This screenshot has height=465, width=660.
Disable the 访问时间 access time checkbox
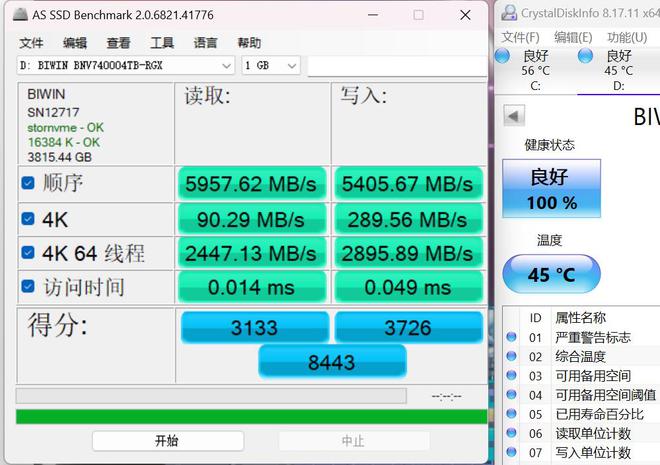(28, 287)
